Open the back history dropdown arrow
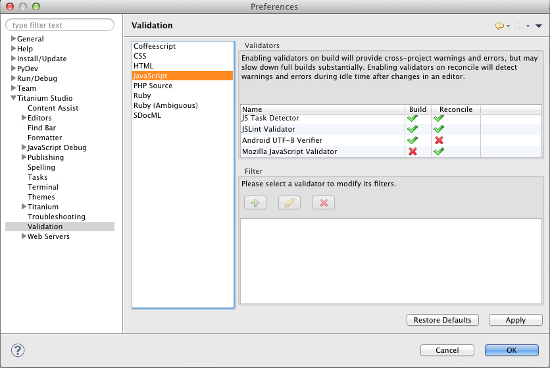 pos(508,26)
